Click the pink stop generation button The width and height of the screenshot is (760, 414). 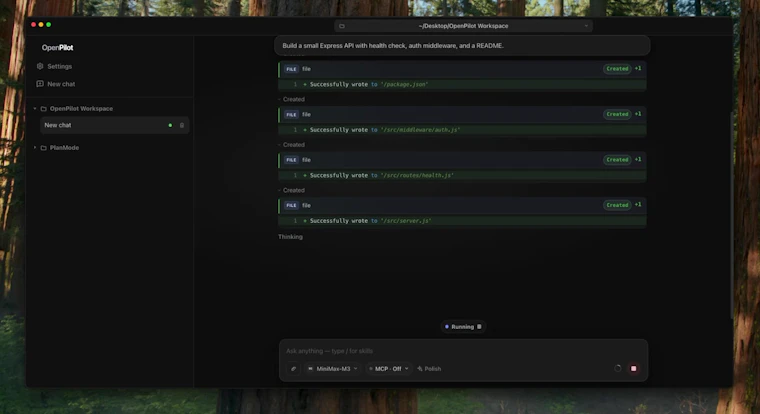[x=633, y=368]
